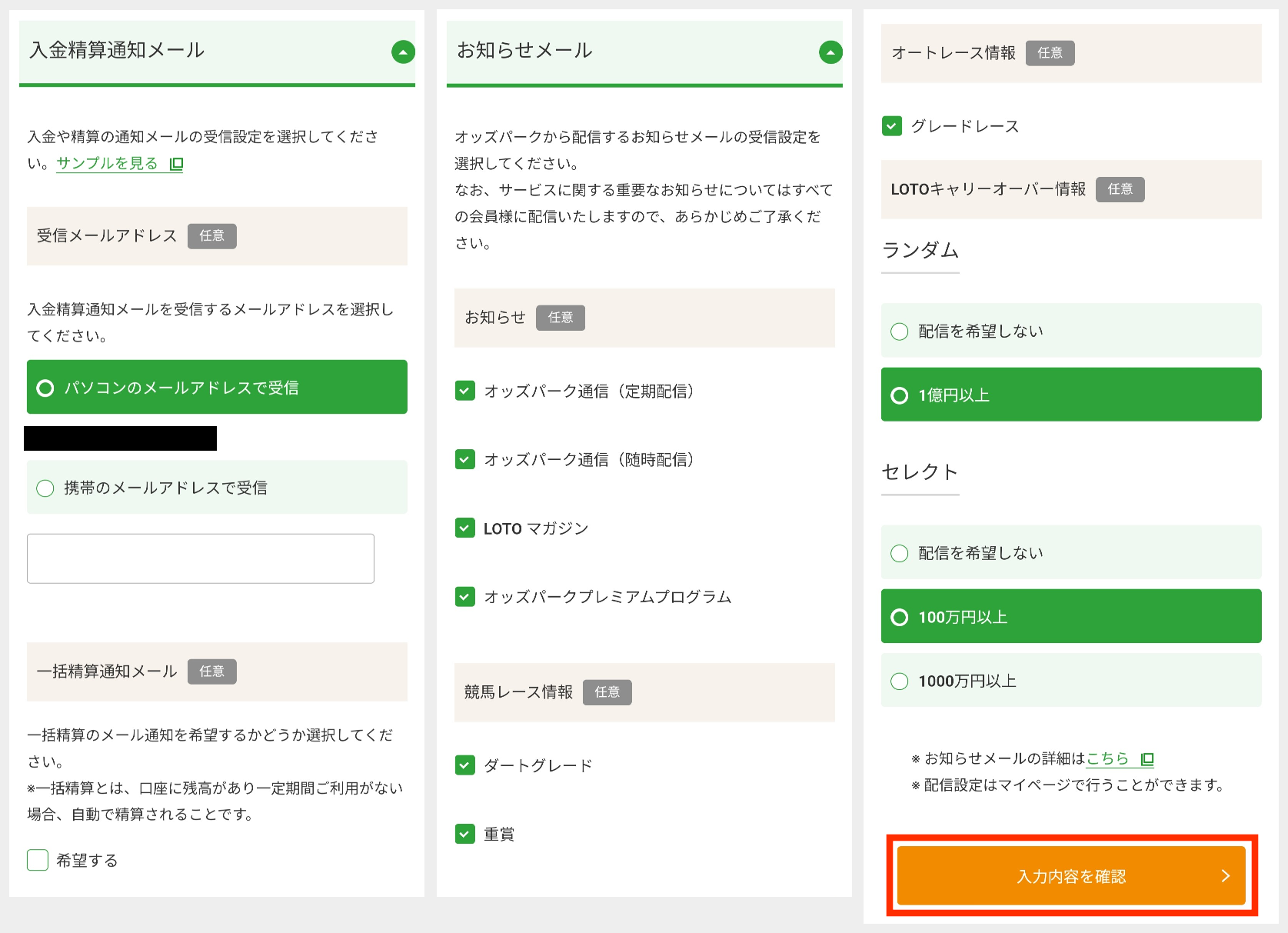Viewport: 1288px width, 933px height.
Task: Select 100万円以上 option
Action: 1071,616
